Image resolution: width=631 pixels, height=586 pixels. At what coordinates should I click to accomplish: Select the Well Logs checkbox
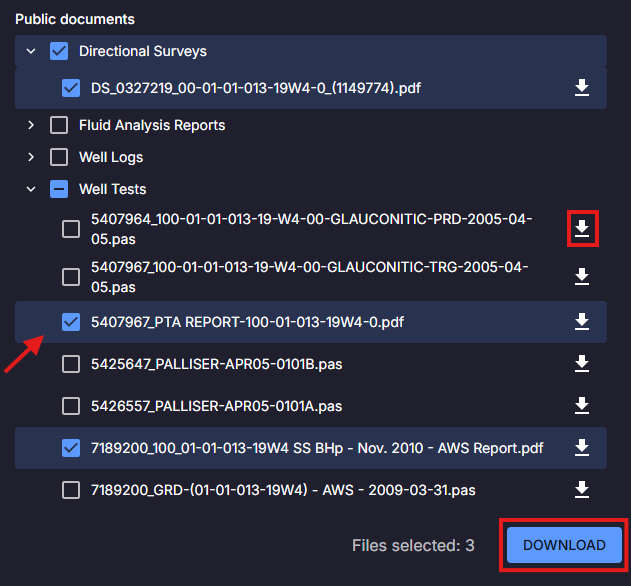[59, 157]
